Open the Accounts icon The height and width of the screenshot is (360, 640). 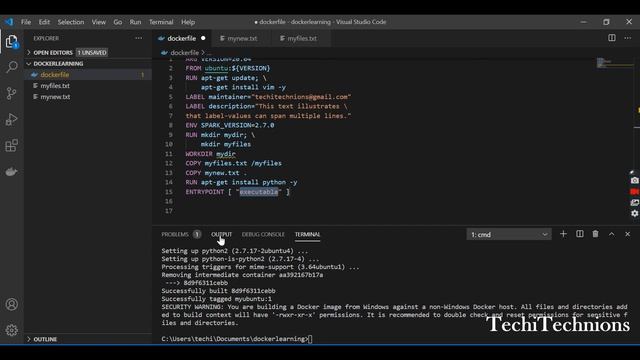coord(11,304)
